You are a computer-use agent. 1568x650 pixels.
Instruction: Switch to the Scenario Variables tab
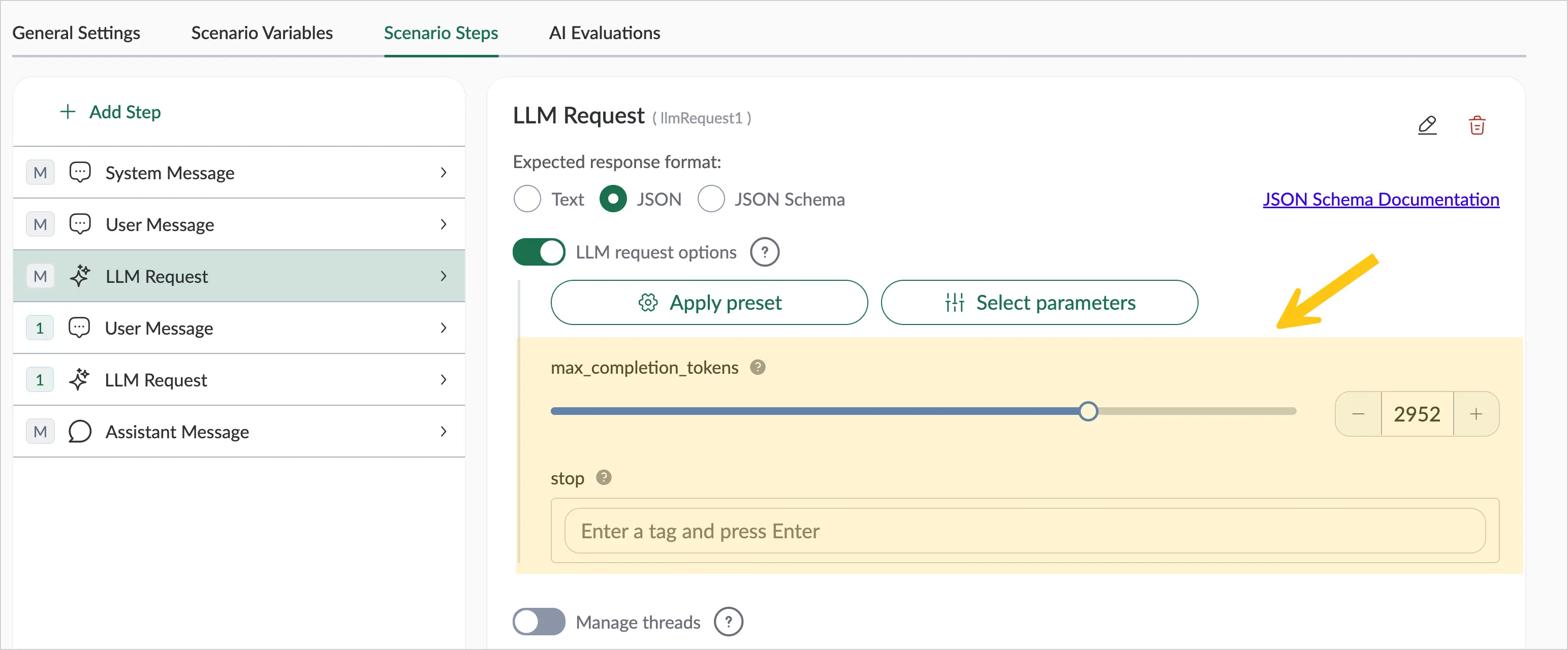pos(262,33)
